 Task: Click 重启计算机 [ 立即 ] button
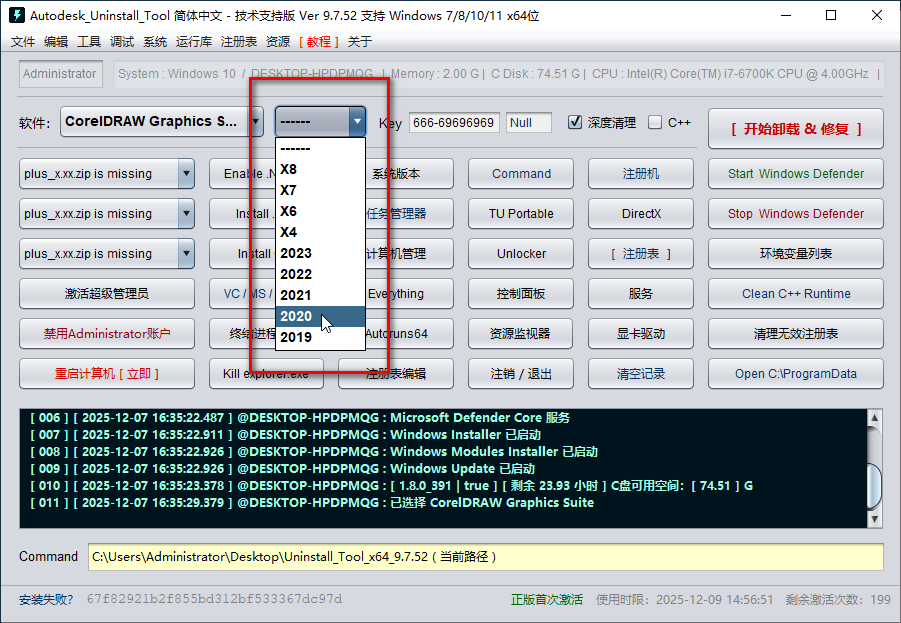pos(107,374)
